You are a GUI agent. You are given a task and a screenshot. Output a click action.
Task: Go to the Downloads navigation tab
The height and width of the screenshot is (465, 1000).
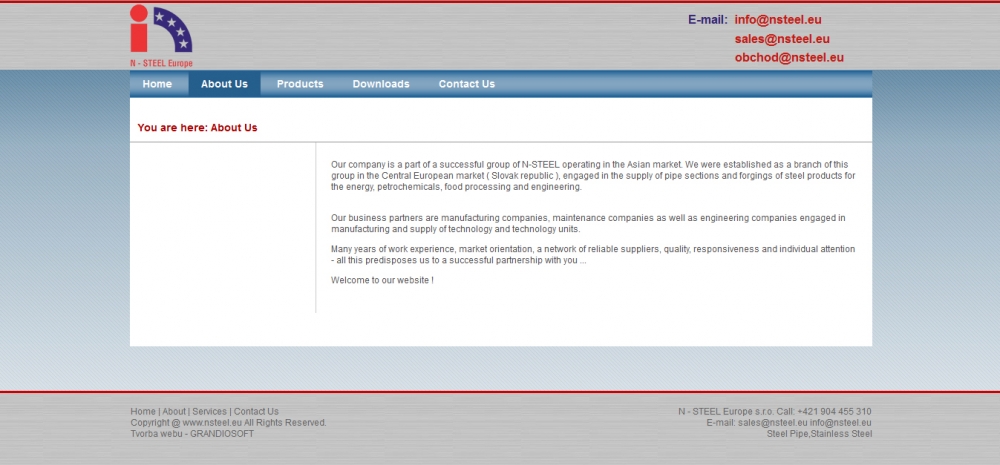[381, 84]
